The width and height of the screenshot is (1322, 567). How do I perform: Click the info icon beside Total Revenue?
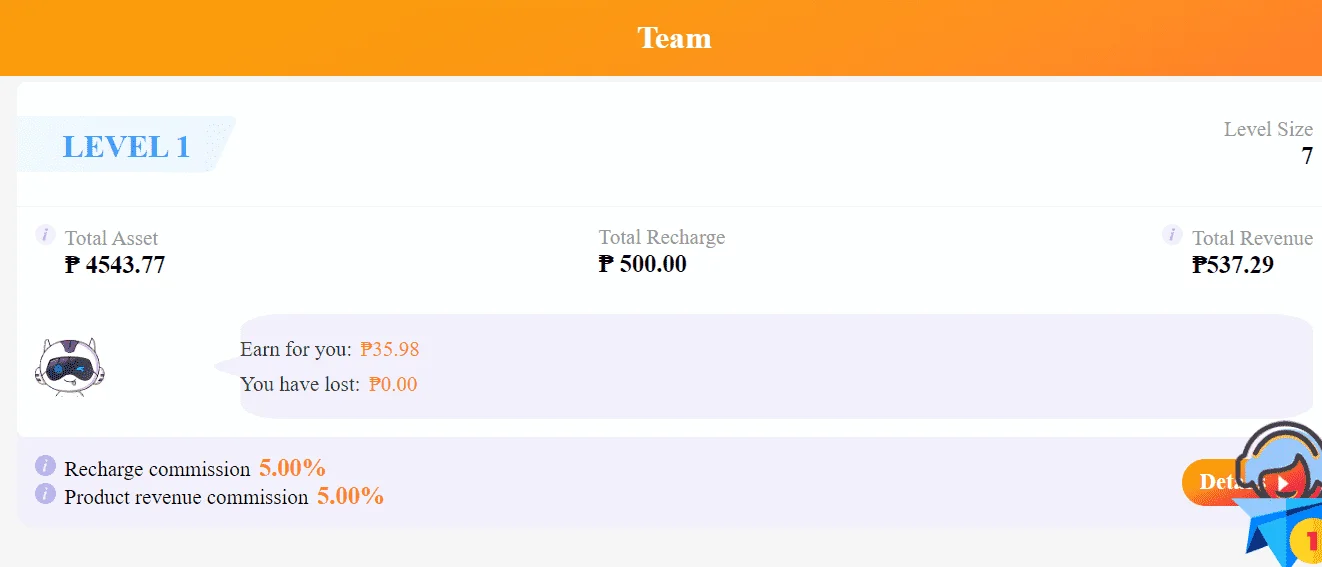point(1172,235)
